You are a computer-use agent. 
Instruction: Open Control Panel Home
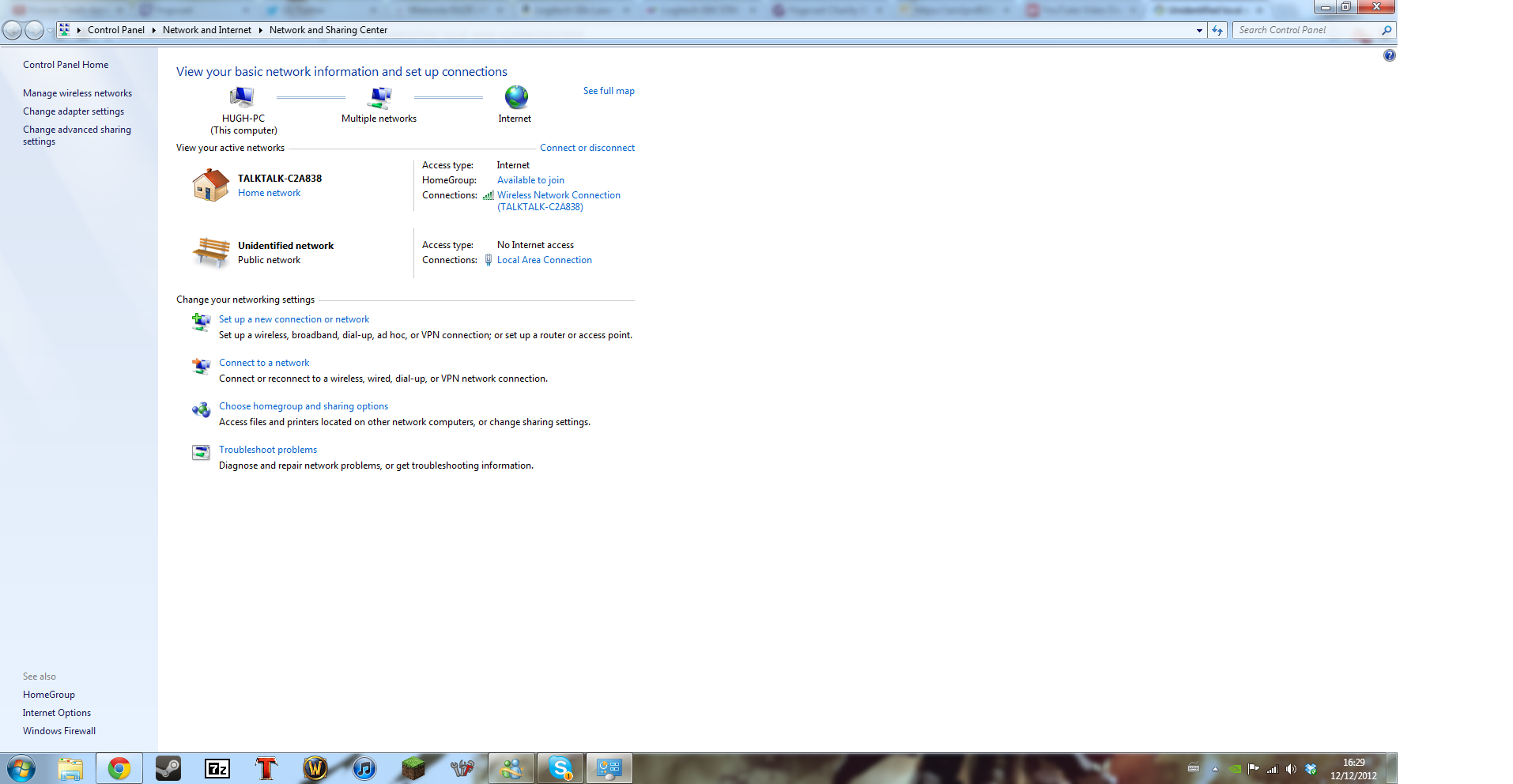pyautogui.click(x=66, y=65)
